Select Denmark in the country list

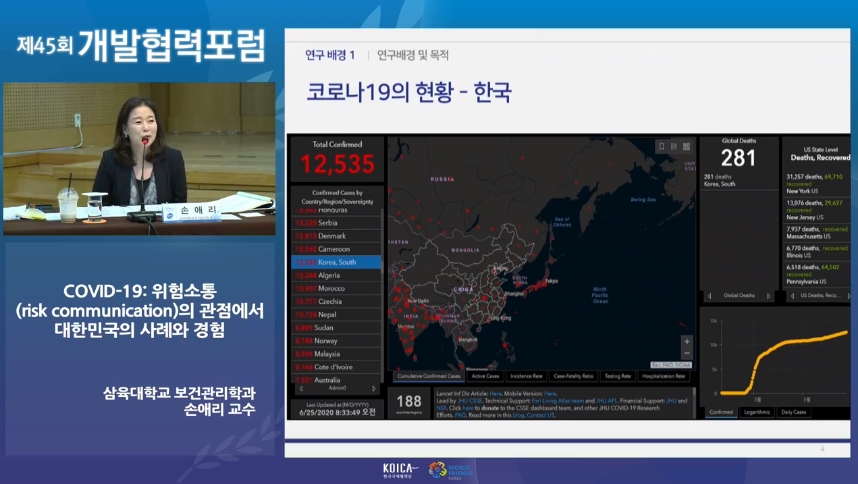point(336,236)
